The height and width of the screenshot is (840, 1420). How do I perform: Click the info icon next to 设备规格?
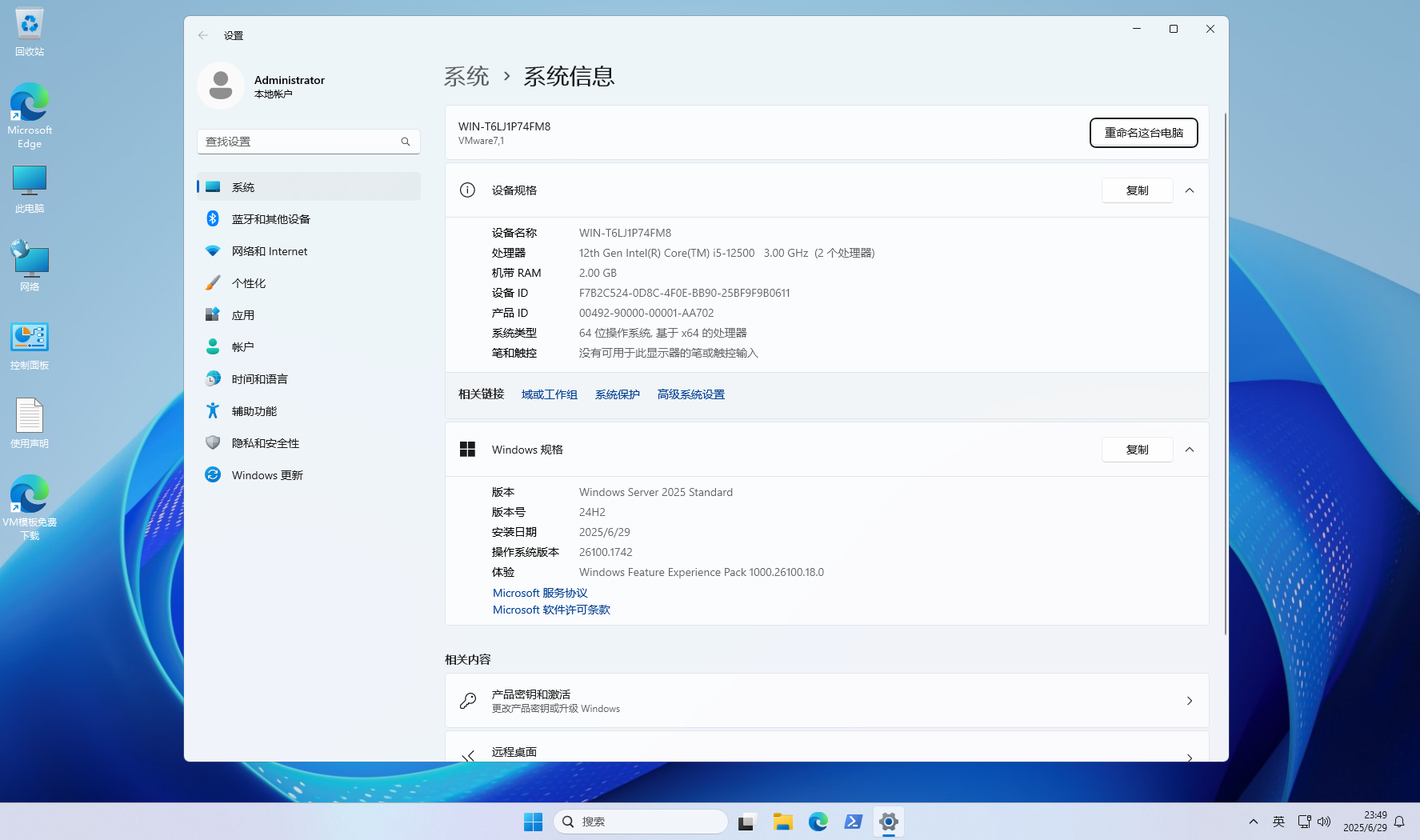tap(467, 190)
